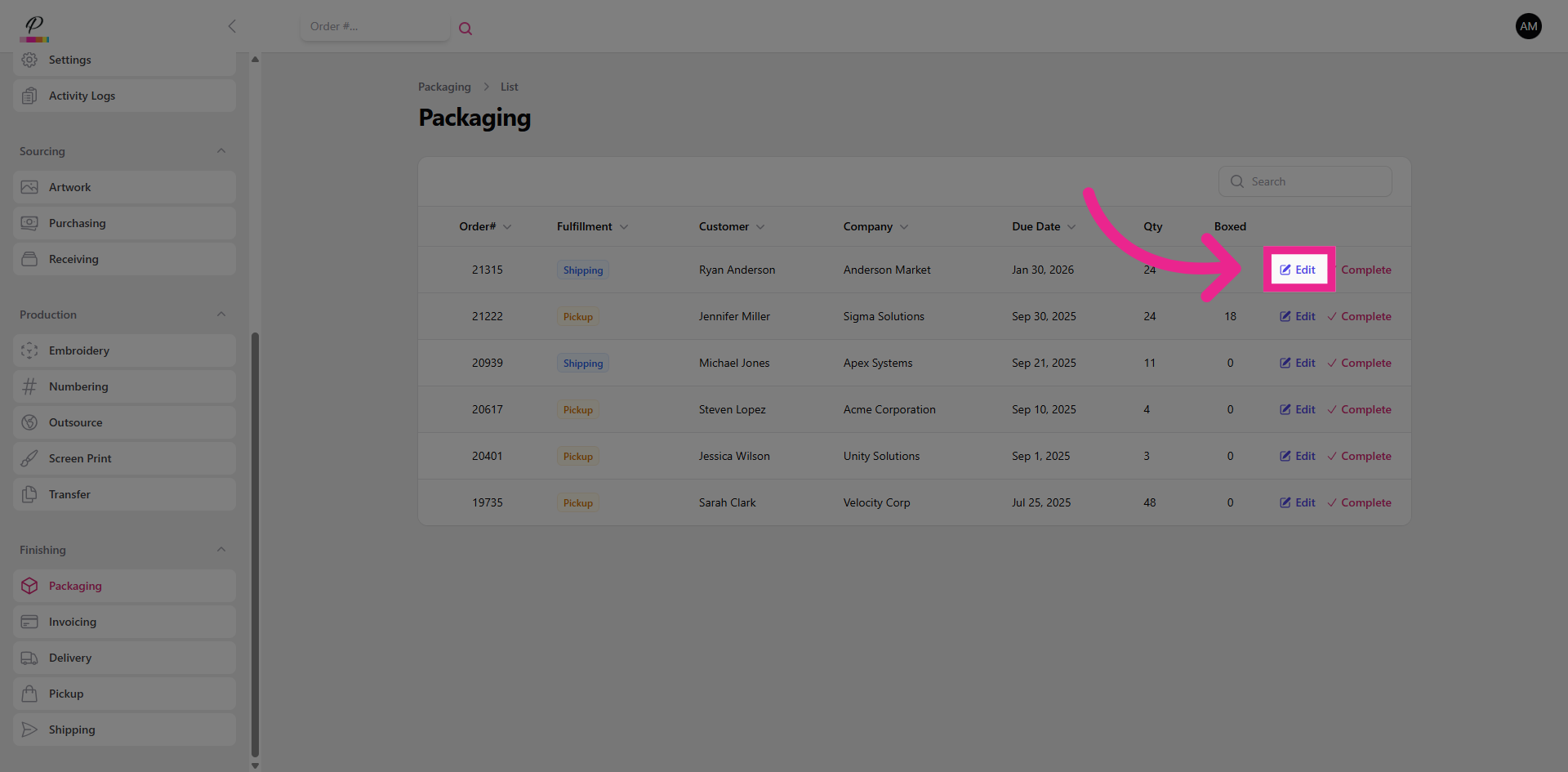Click the magnifier icon beside Order # field

pyautogui.click(x=465, y=29)
